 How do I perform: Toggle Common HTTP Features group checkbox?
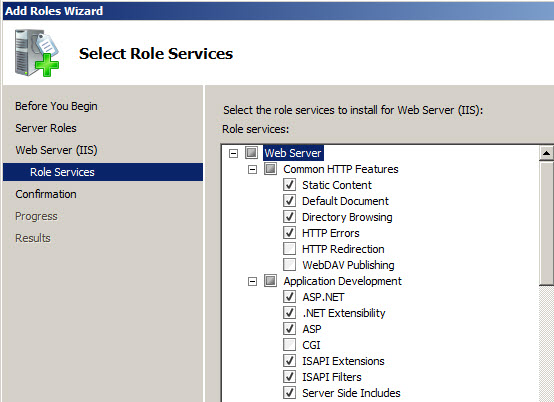[x=271, y=169]
